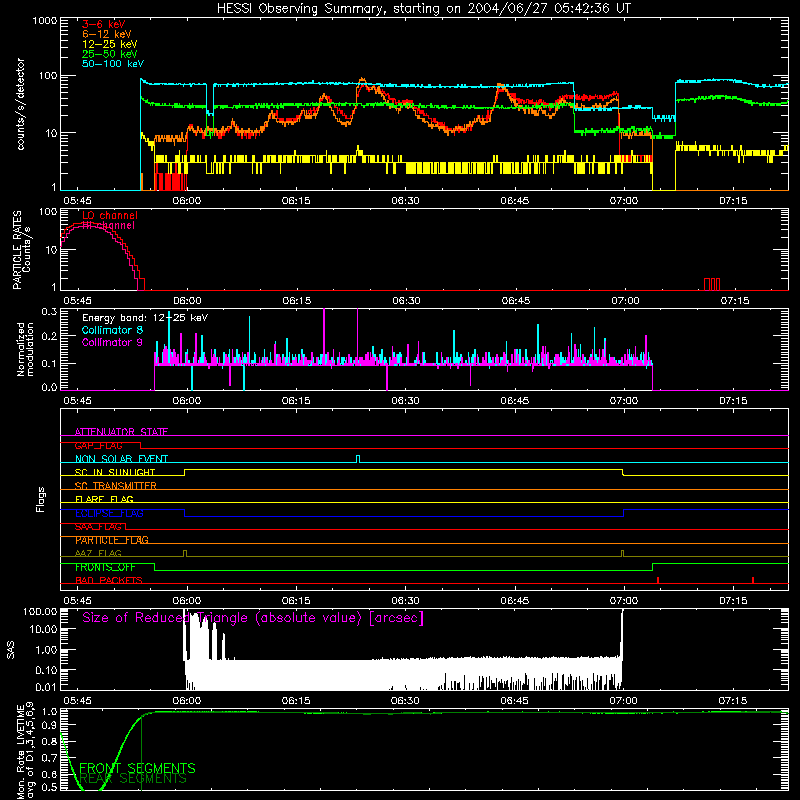
Task: Click the 'Normalized modulation' axis label
Action: 25,349
